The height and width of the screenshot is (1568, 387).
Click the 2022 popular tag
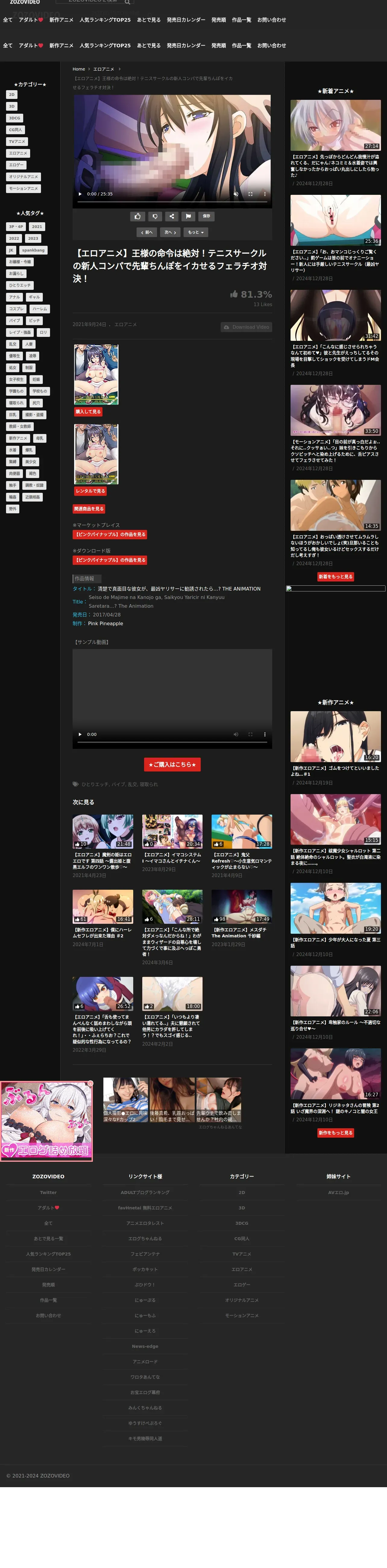point(14,238)
